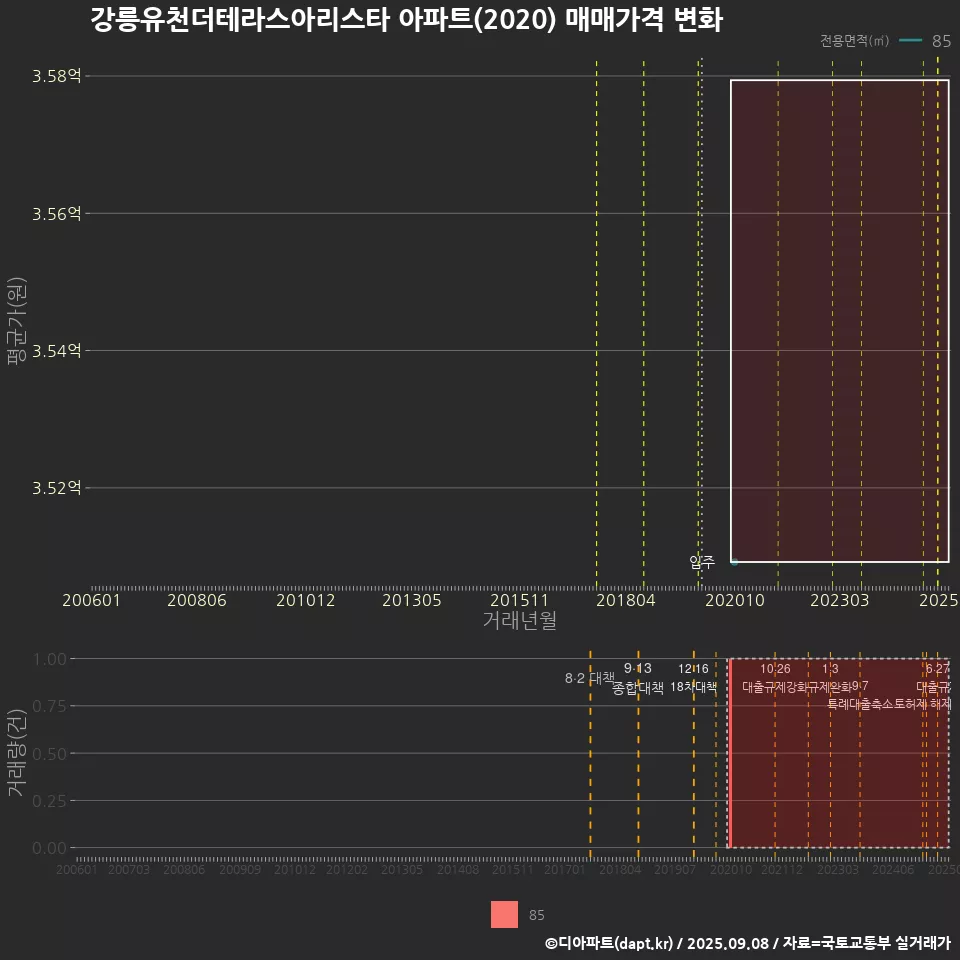Click the 거래년월 horizontal axis title
This screenshot has height=960, width=960.
(x=519, y=620)
